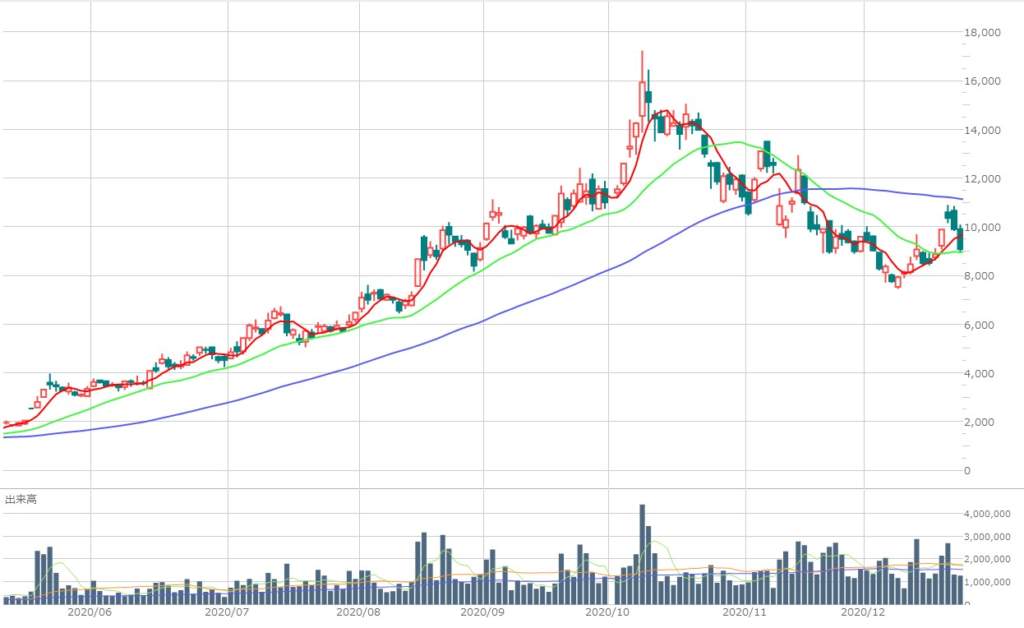Click the 2020/07 date label
This screenshot has height=628, width=1024.
[x=227, y=612]
